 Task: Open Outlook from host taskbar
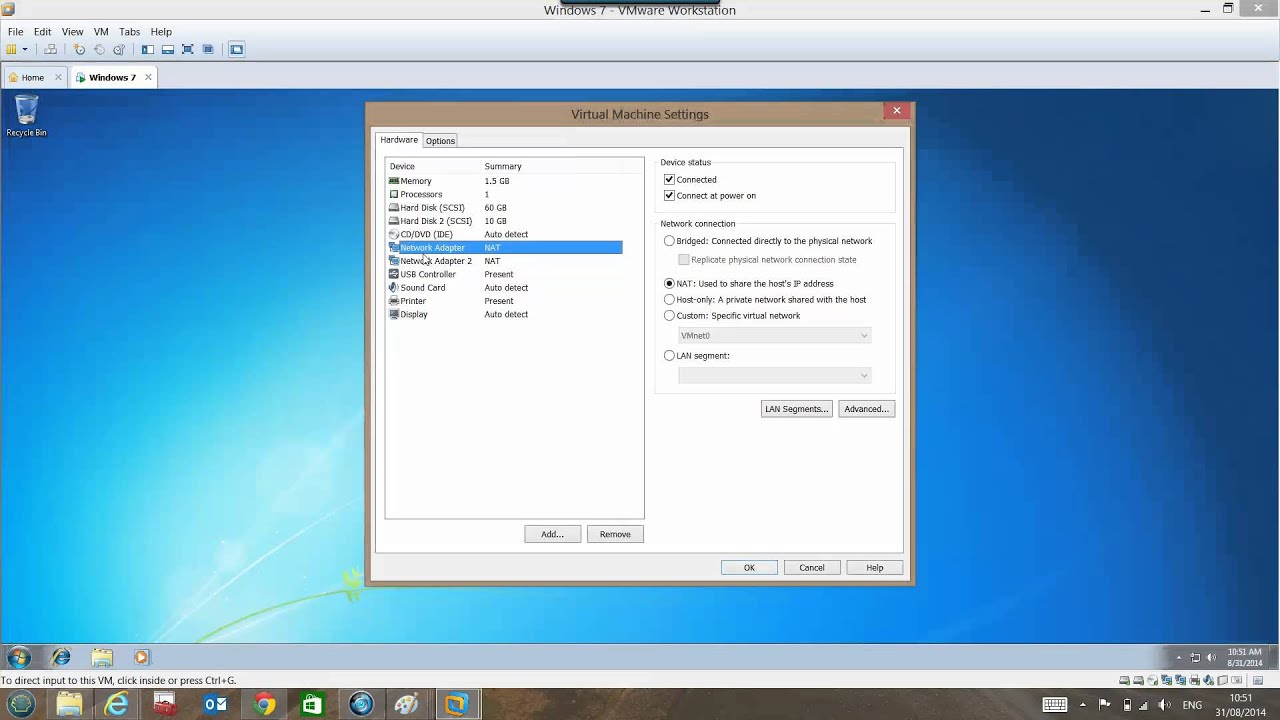tap(215, 705)
